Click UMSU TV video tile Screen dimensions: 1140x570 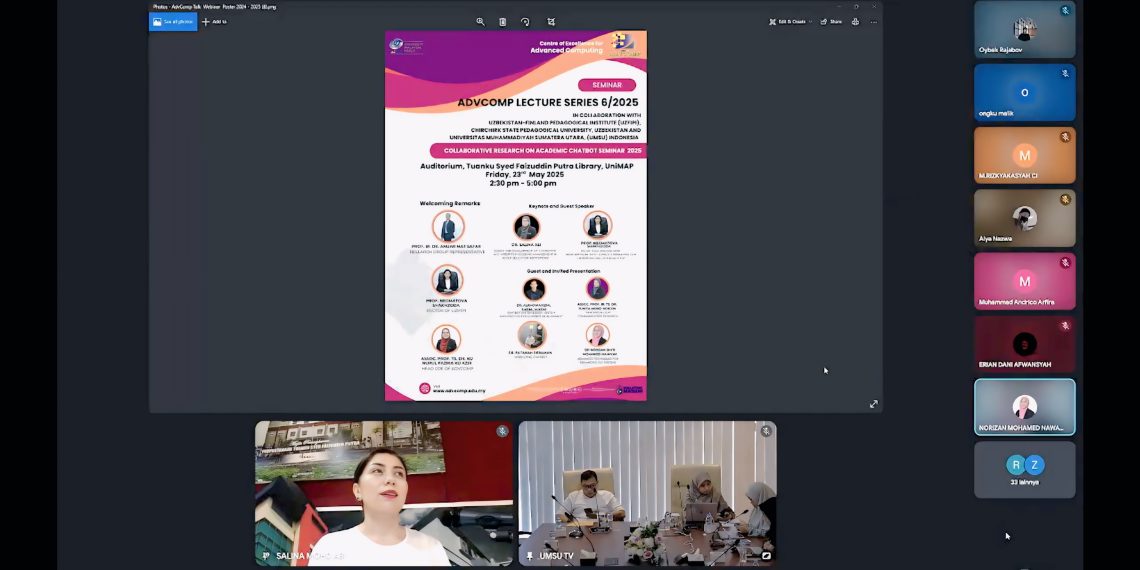click(x=647, y=494)
